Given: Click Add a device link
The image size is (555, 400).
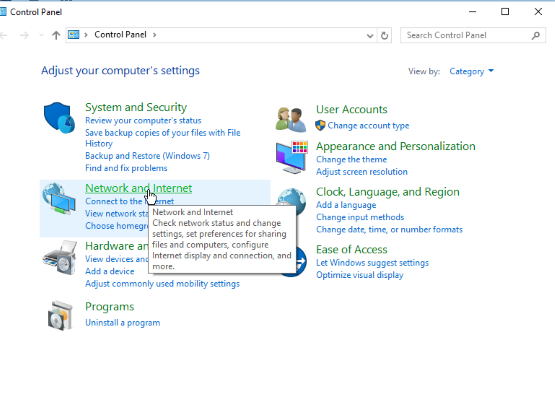Looking at the screenshot, I should pos(110,271).
